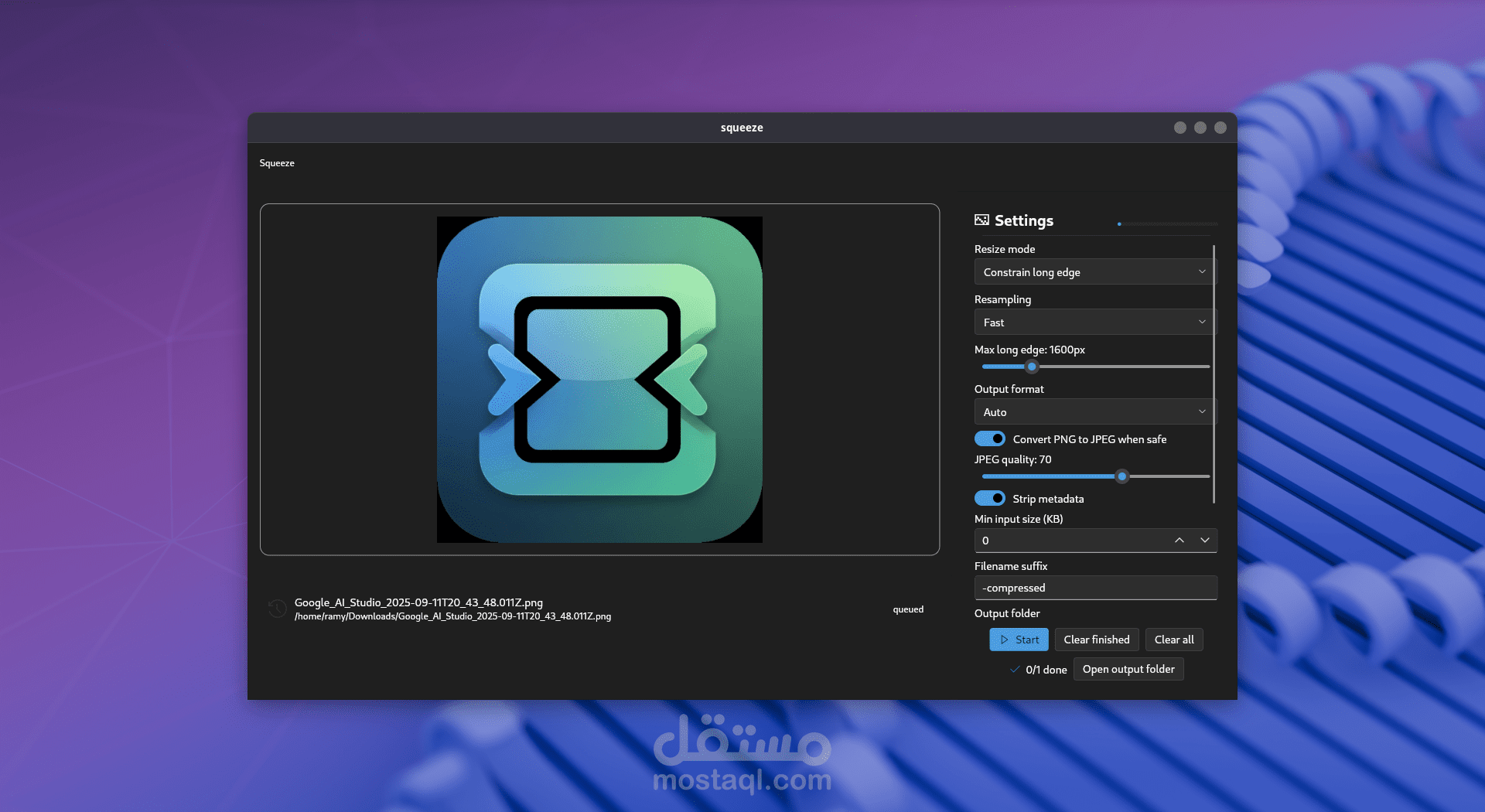
Task: Click the "0/1 done" counter text
Action: [1046, 670]
